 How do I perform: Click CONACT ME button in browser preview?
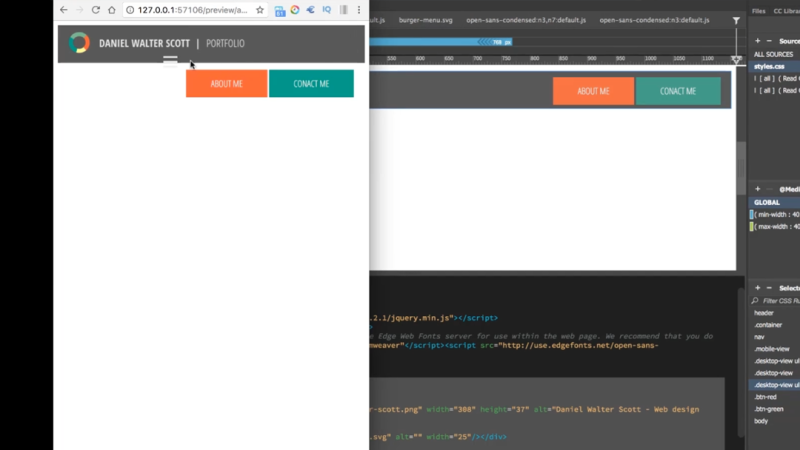(x=311, y=84)
